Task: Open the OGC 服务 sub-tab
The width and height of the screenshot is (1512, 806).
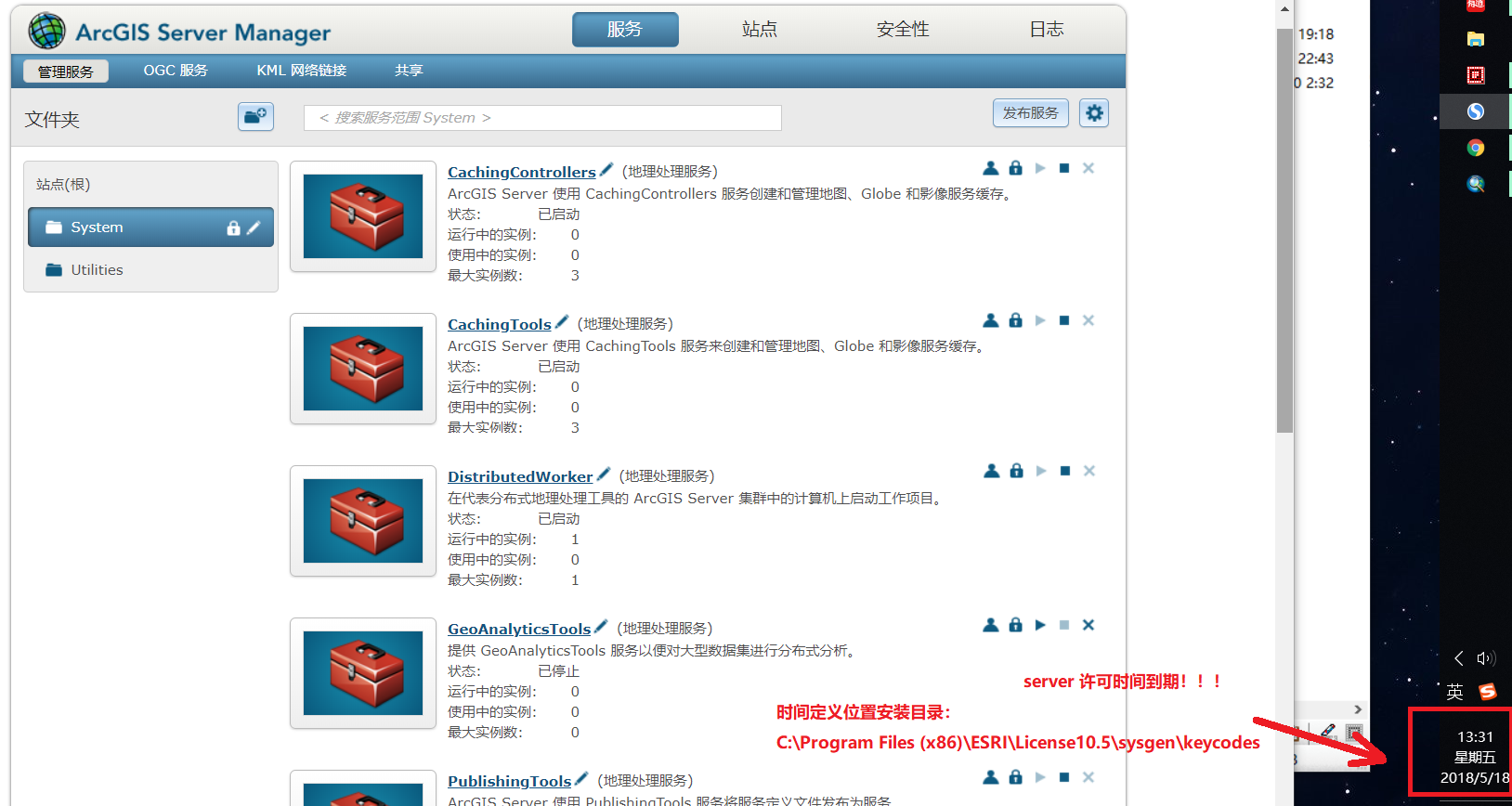Action: (176, 71)
